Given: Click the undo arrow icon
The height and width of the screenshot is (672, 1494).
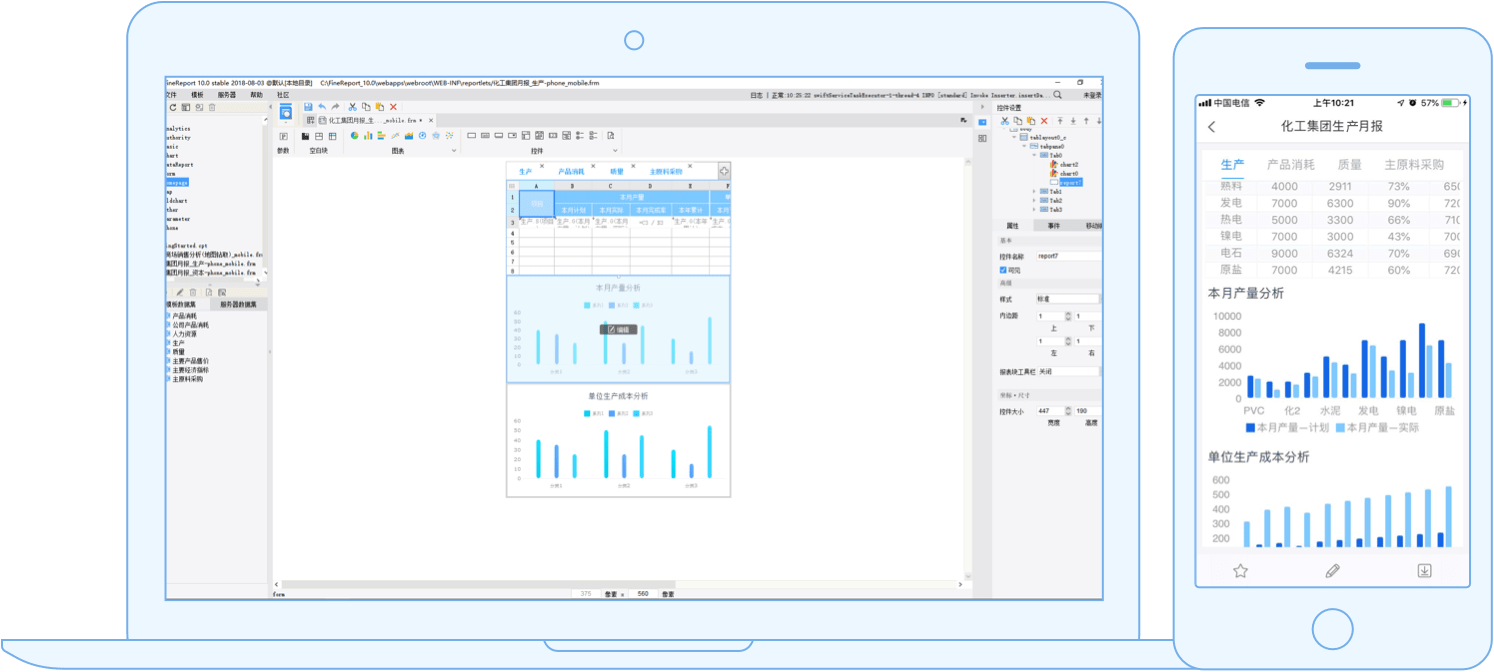Looking at the screenshot, I should click(x=322, y=107).
